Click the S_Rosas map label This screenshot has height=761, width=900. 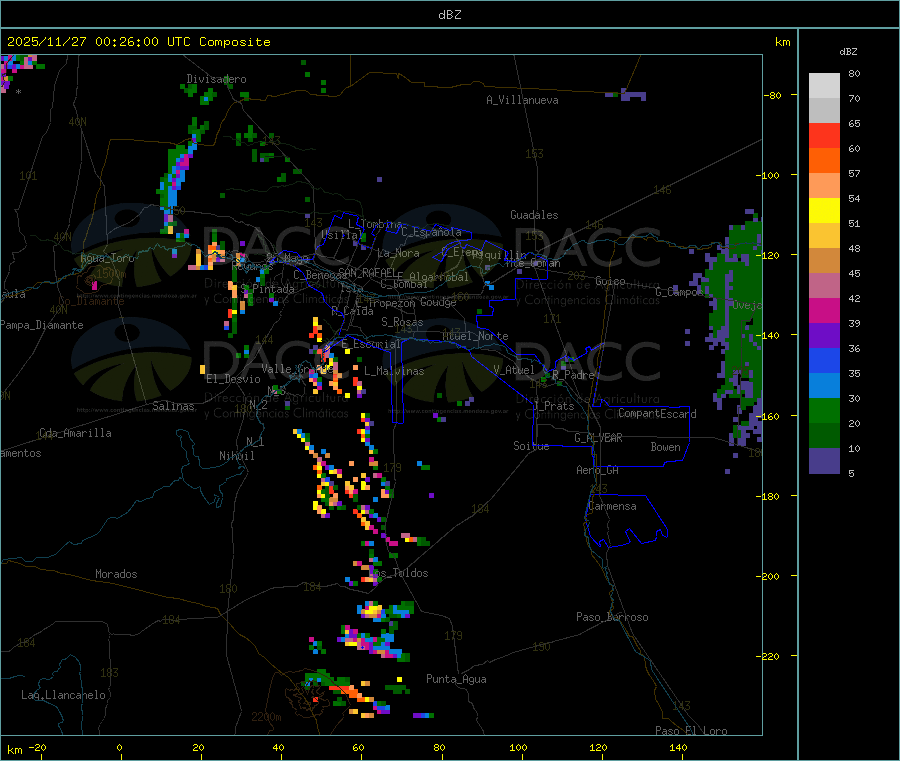(402, 322)
